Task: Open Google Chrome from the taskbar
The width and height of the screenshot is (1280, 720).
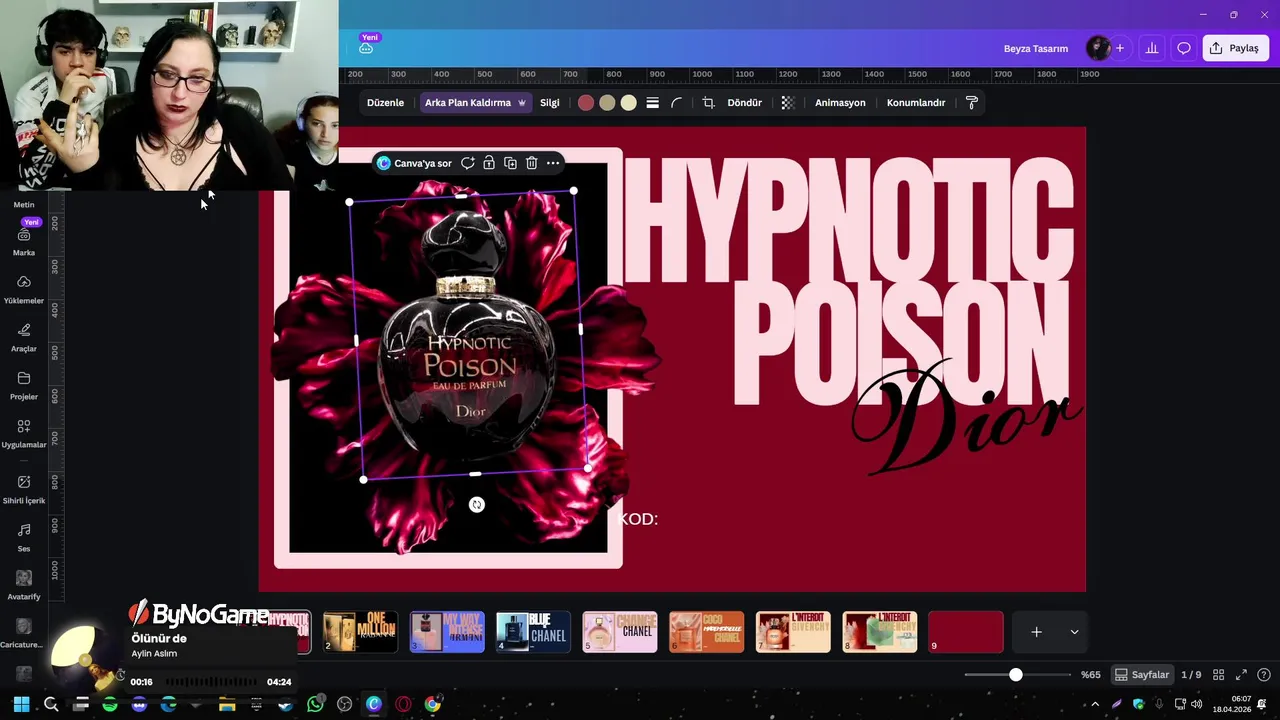Action: [x=432, y=705]
